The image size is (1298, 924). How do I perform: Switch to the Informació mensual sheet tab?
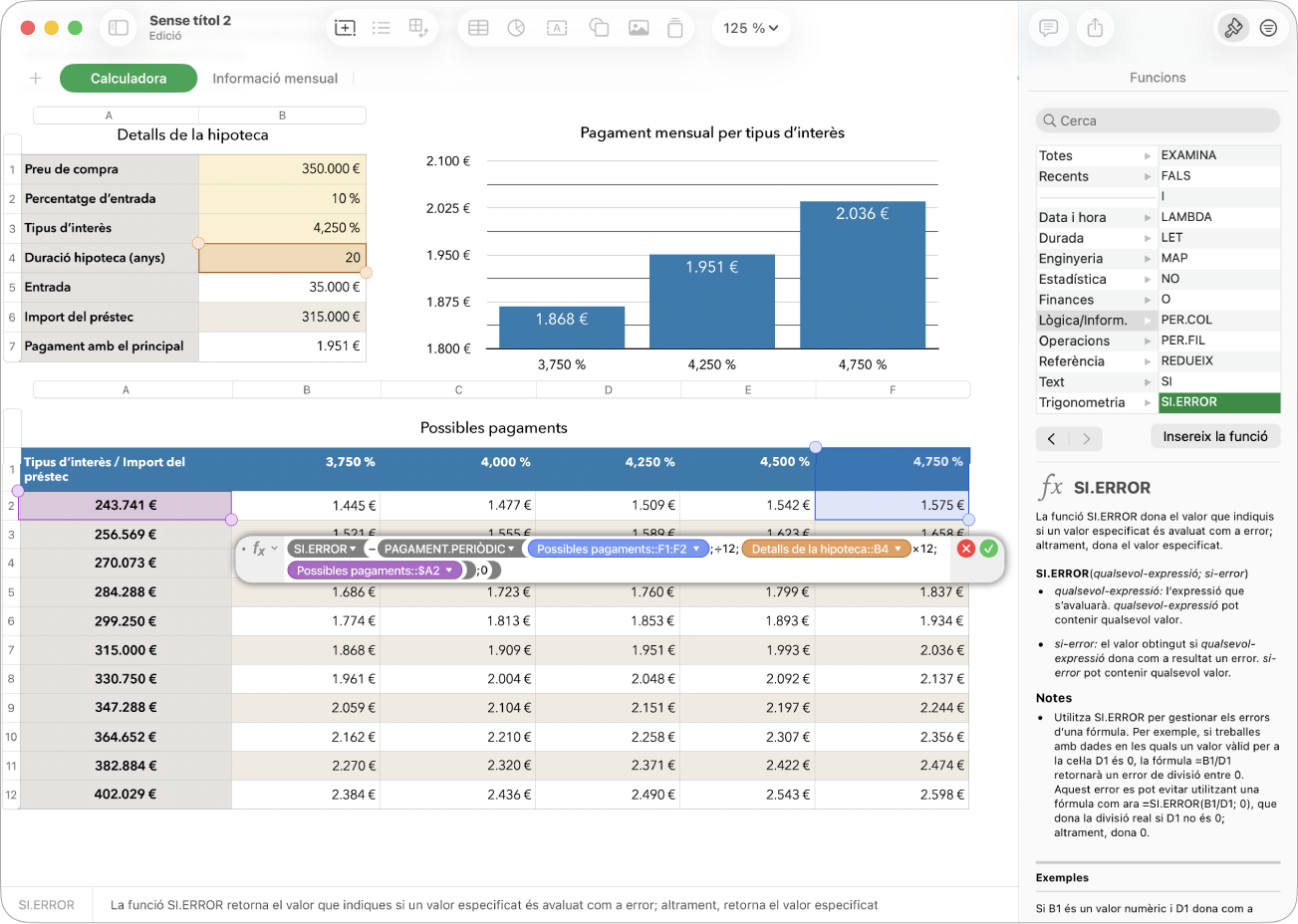pyautogui.click(x=275, y=79)
